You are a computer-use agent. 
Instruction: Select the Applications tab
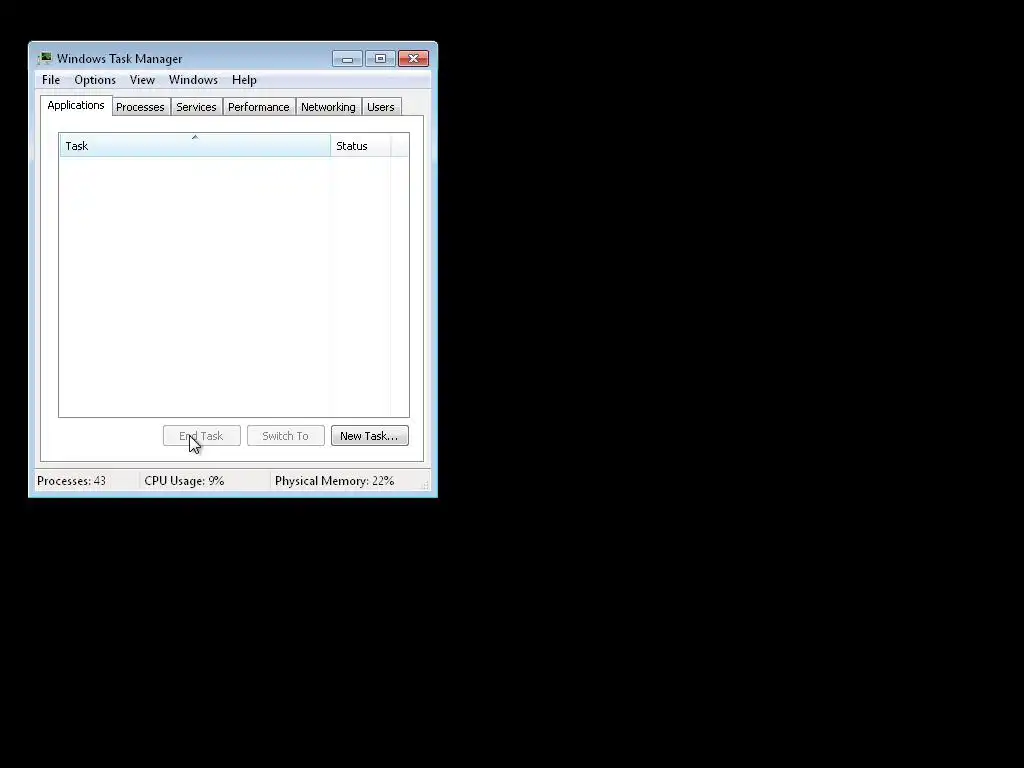pyautogui.click(x=76, y=105)
